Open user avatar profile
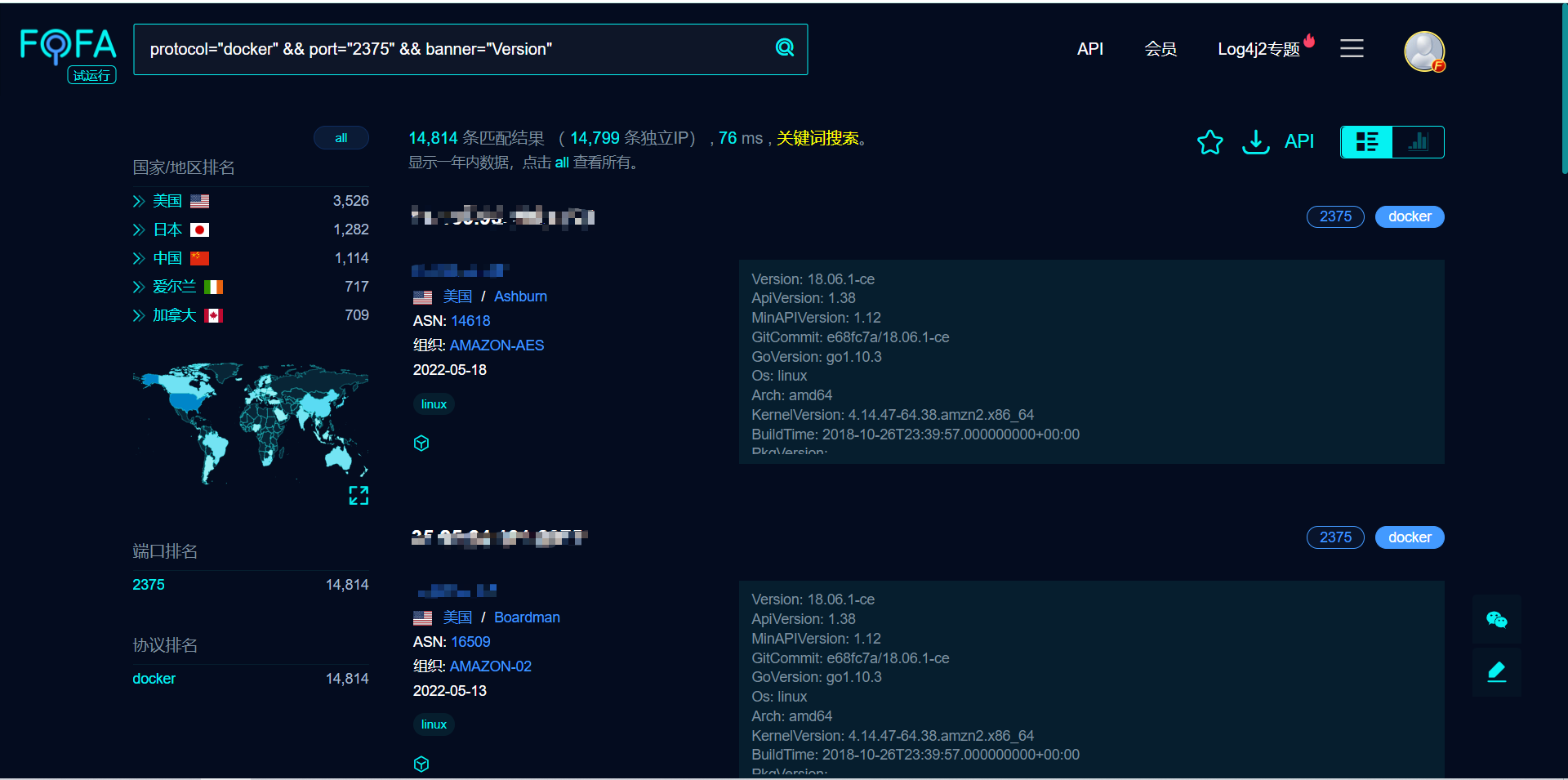This screenshot has width=1568, height=780. coord(1424,51)
